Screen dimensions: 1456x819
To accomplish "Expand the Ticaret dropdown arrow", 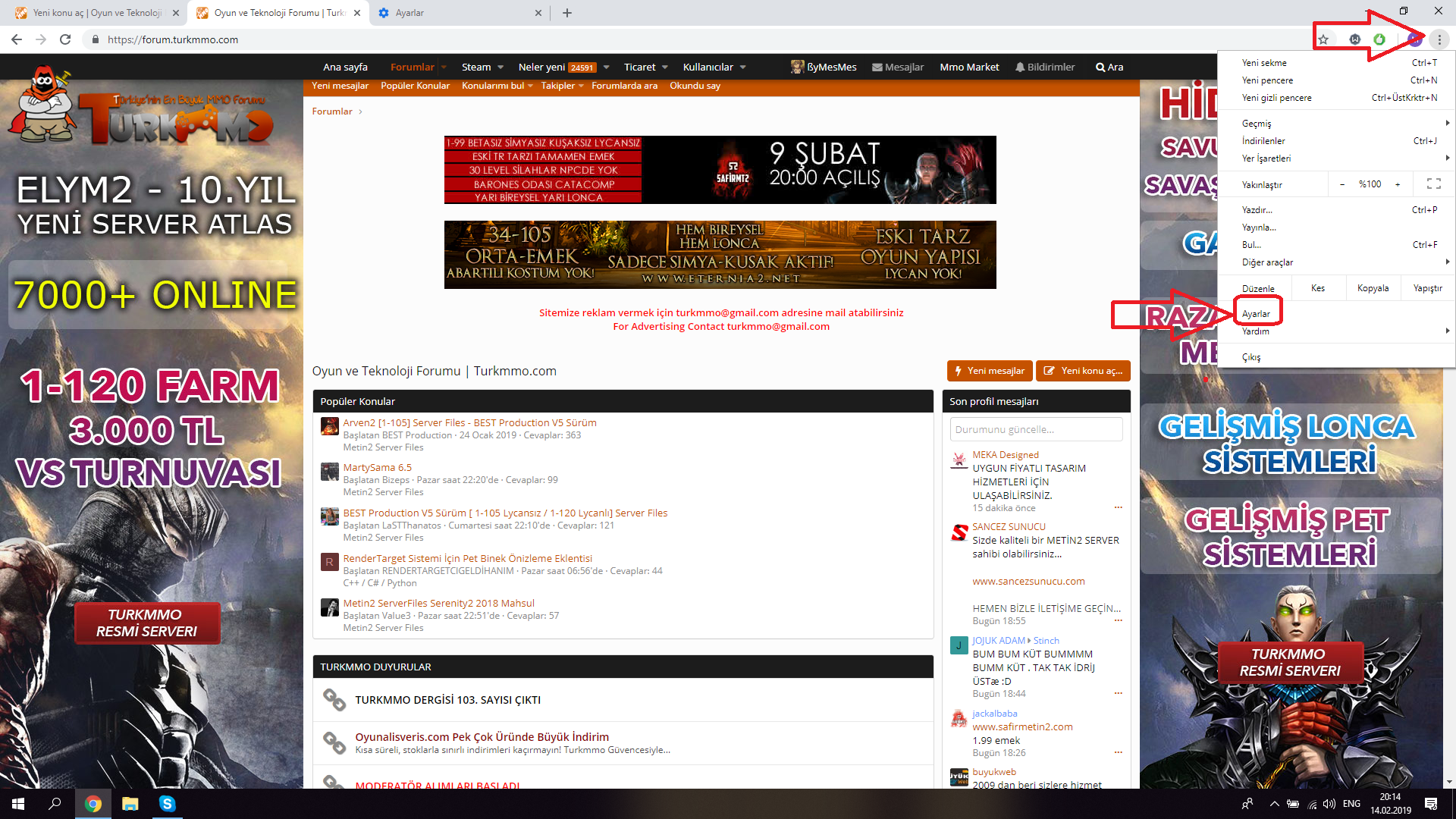I will 665,67.
